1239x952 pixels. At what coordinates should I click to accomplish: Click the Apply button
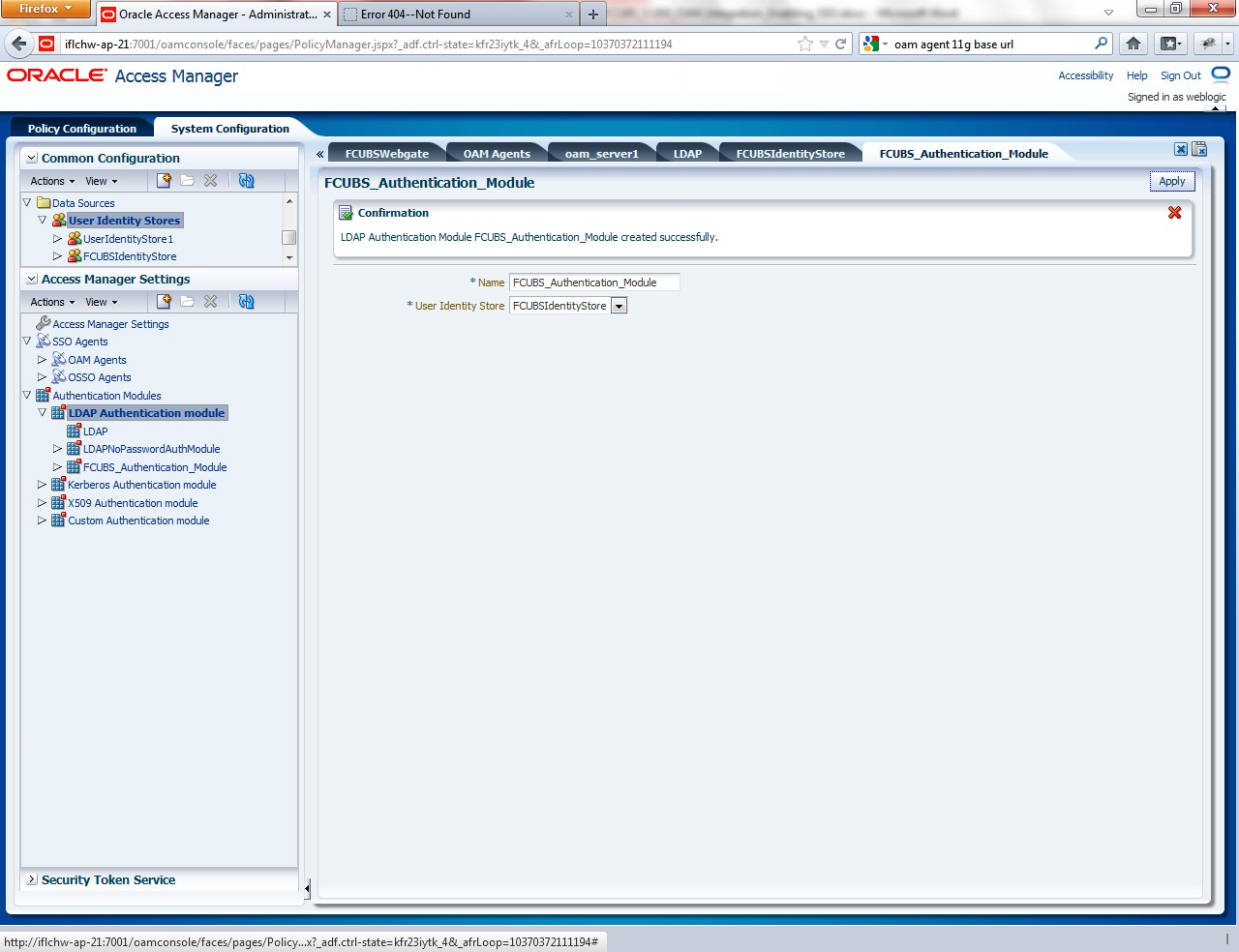point(1172,181)
